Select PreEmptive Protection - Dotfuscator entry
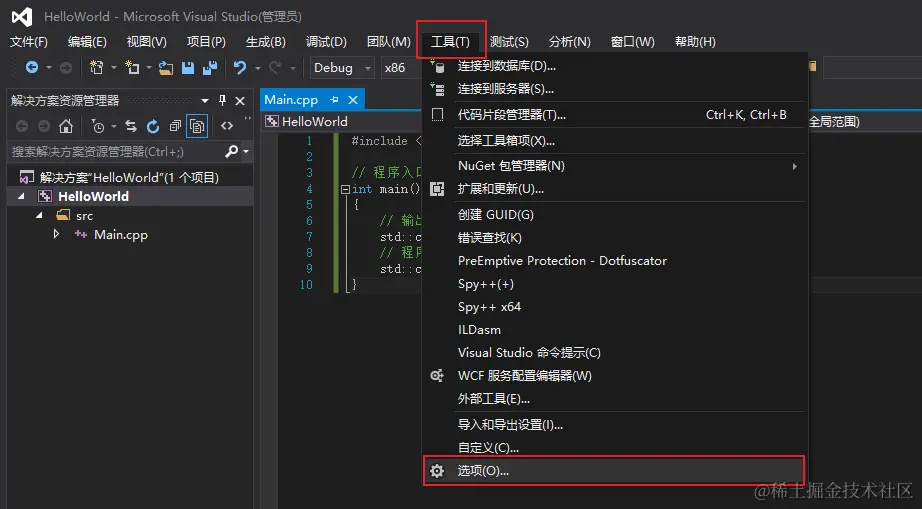Screen dimensions: 922x509 click(x=613, y=260)
